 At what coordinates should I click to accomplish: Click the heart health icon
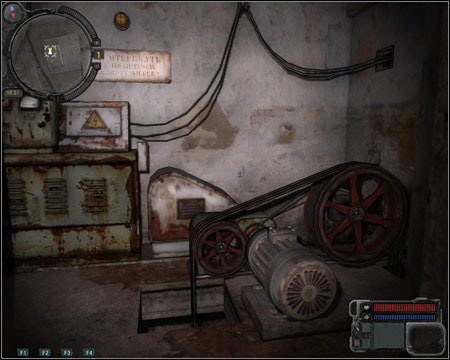click(366, 307)
